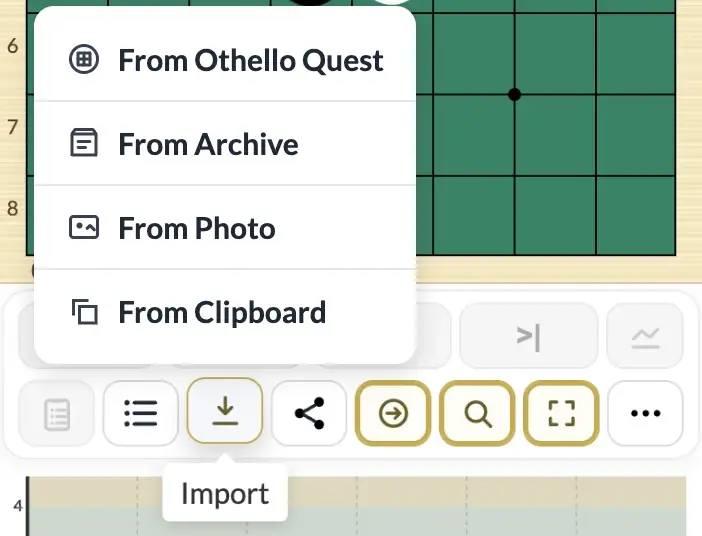Click the Import download arrow button
Screen dimensions: 702x536
click(225, 411)
